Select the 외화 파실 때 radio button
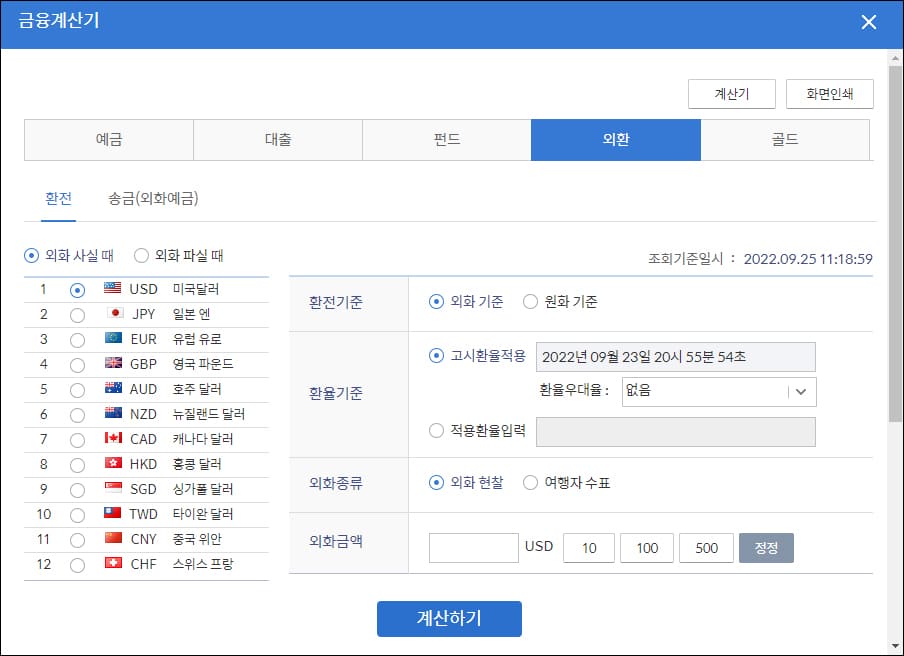 coord(143,253)
